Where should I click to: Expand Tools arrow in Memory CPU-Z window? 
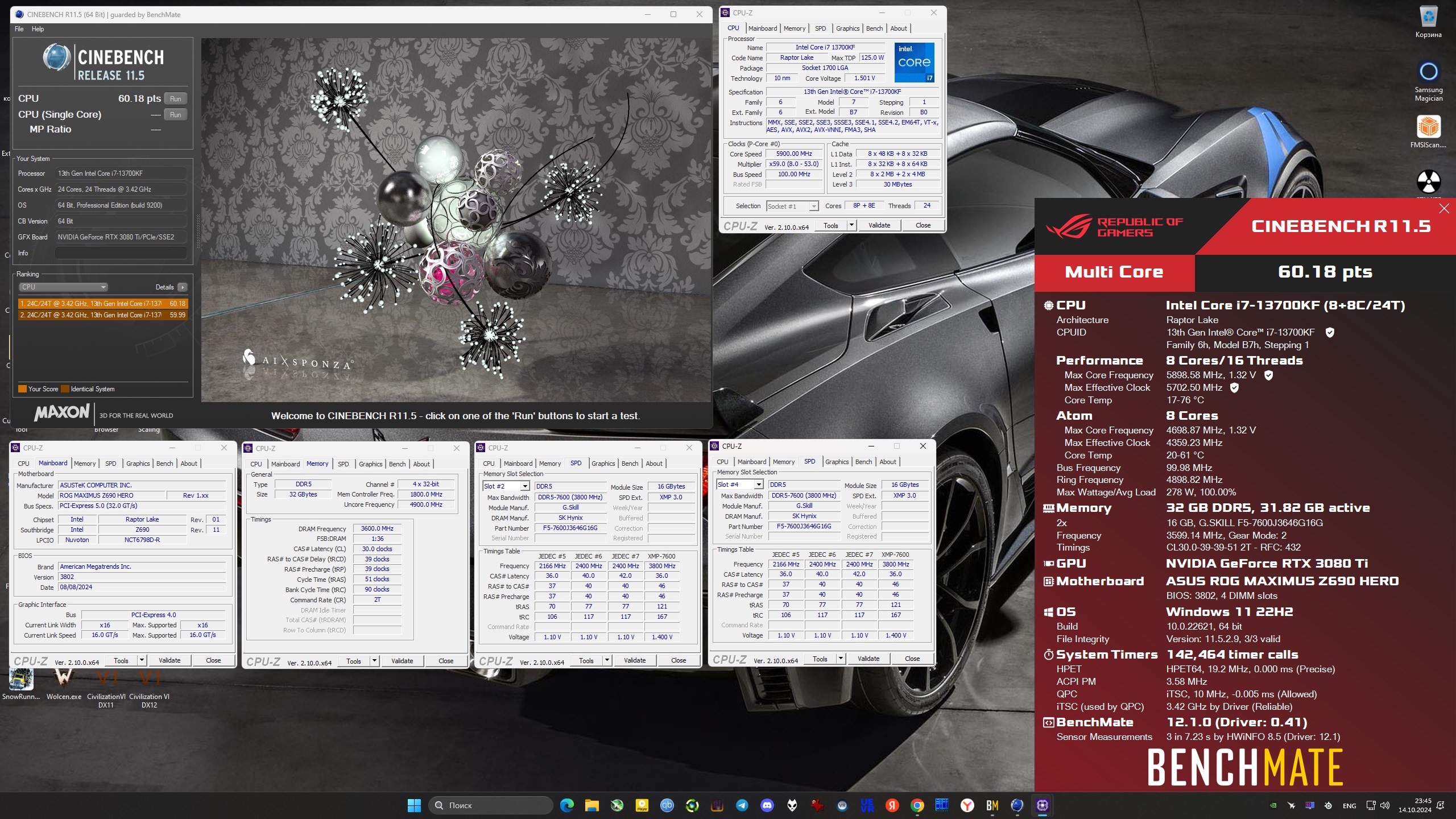(374, 661)
